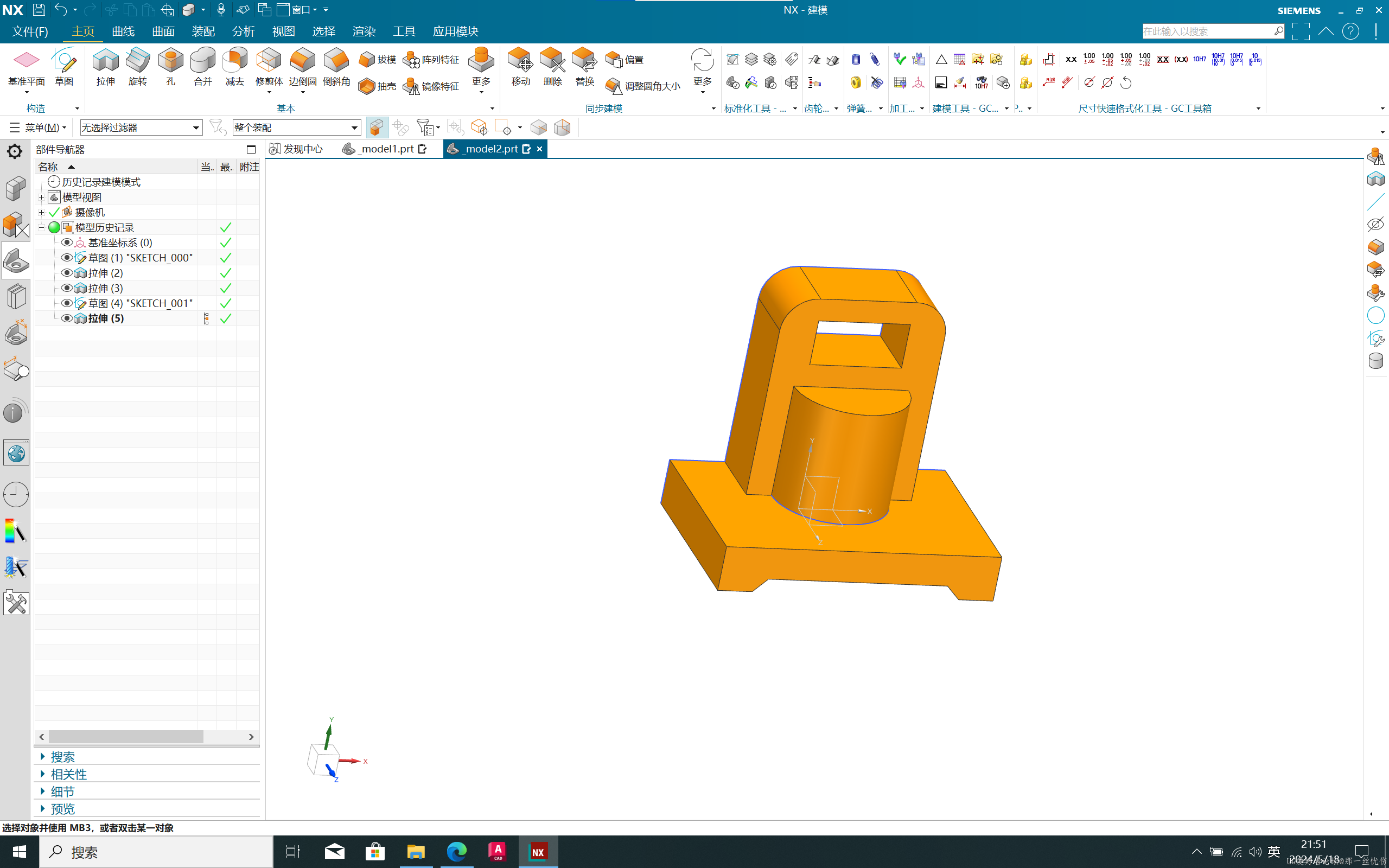Select the Extrude (拉伸) tool

click(106, 67)
